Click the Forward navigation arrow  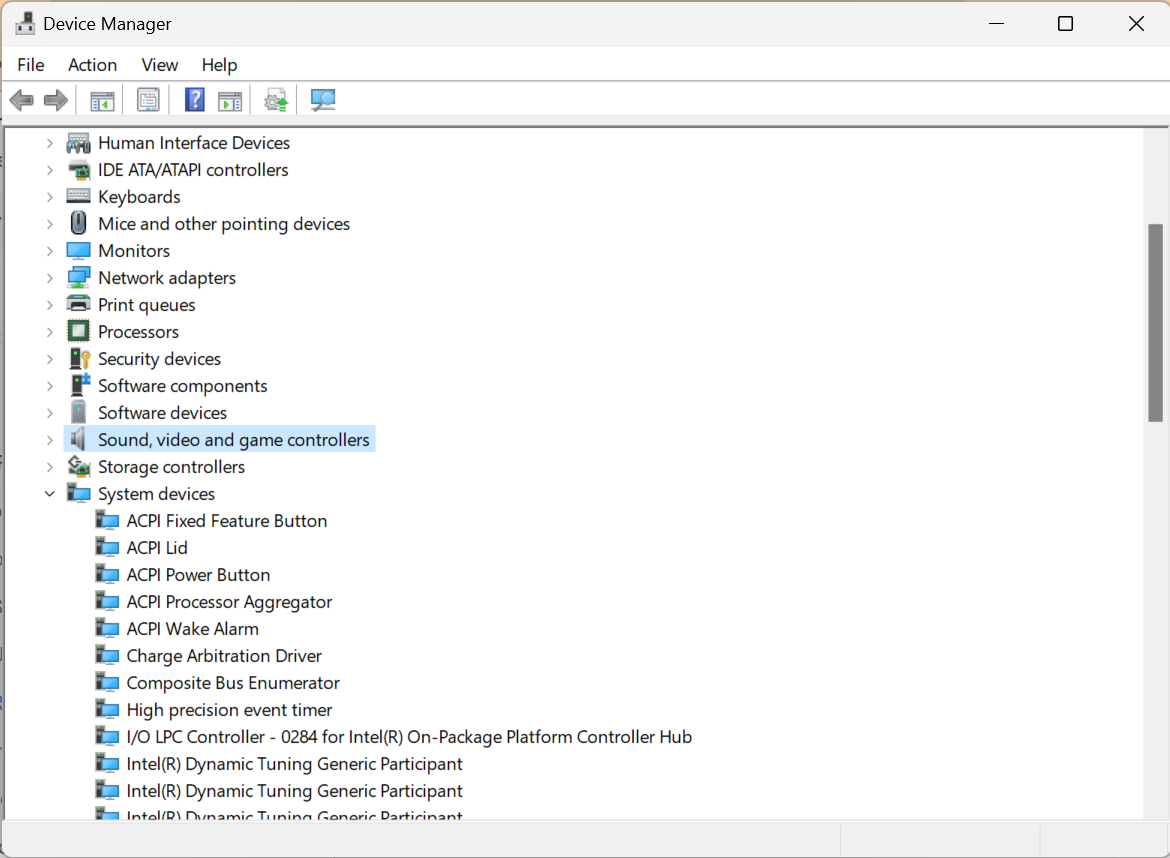[x=55, y=99]
